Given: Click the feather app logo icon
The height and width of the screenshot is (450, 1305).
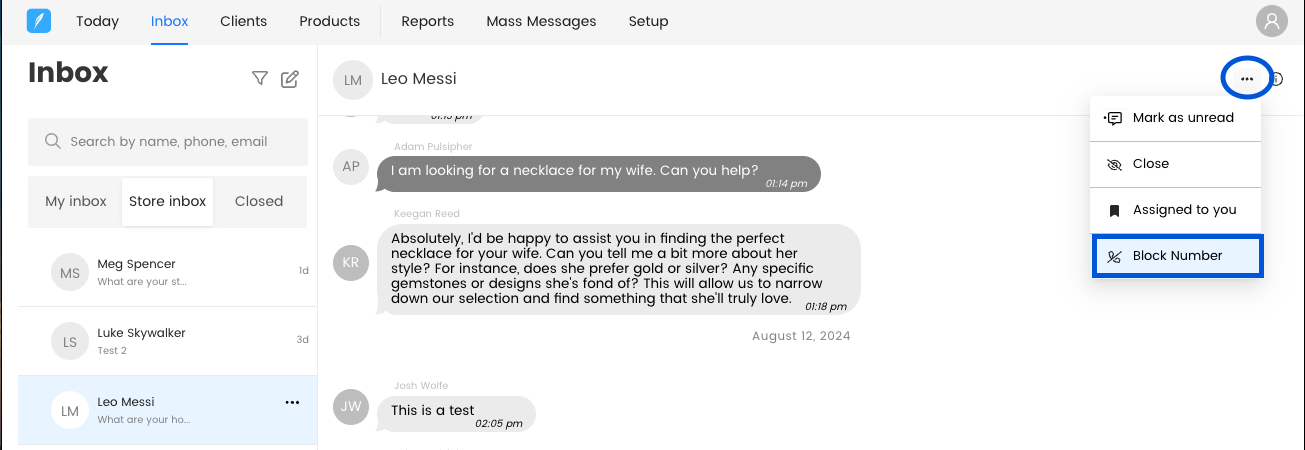Looking at the screenshot, I should [x=38, y=21].
